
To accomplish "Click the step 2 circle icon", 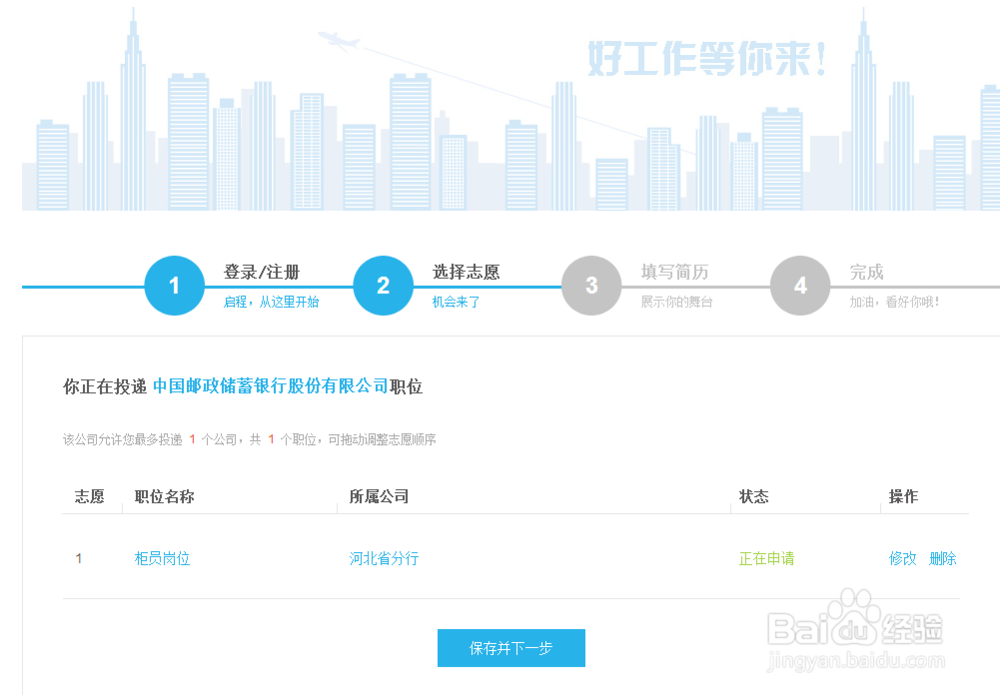I will pos(383,286).
